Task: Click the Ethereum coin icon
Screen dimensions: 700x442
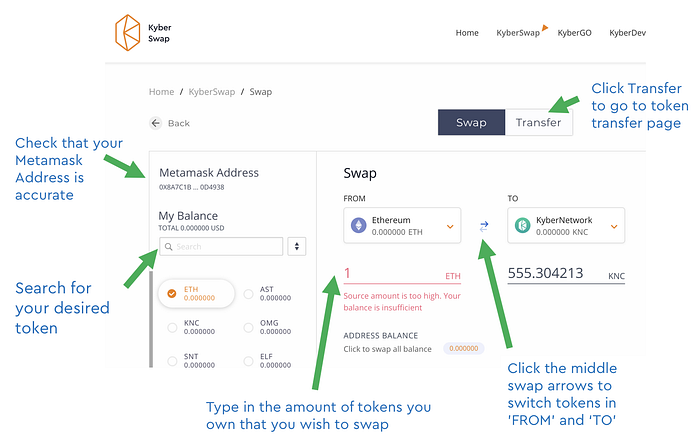Action: tap(358, 225)
